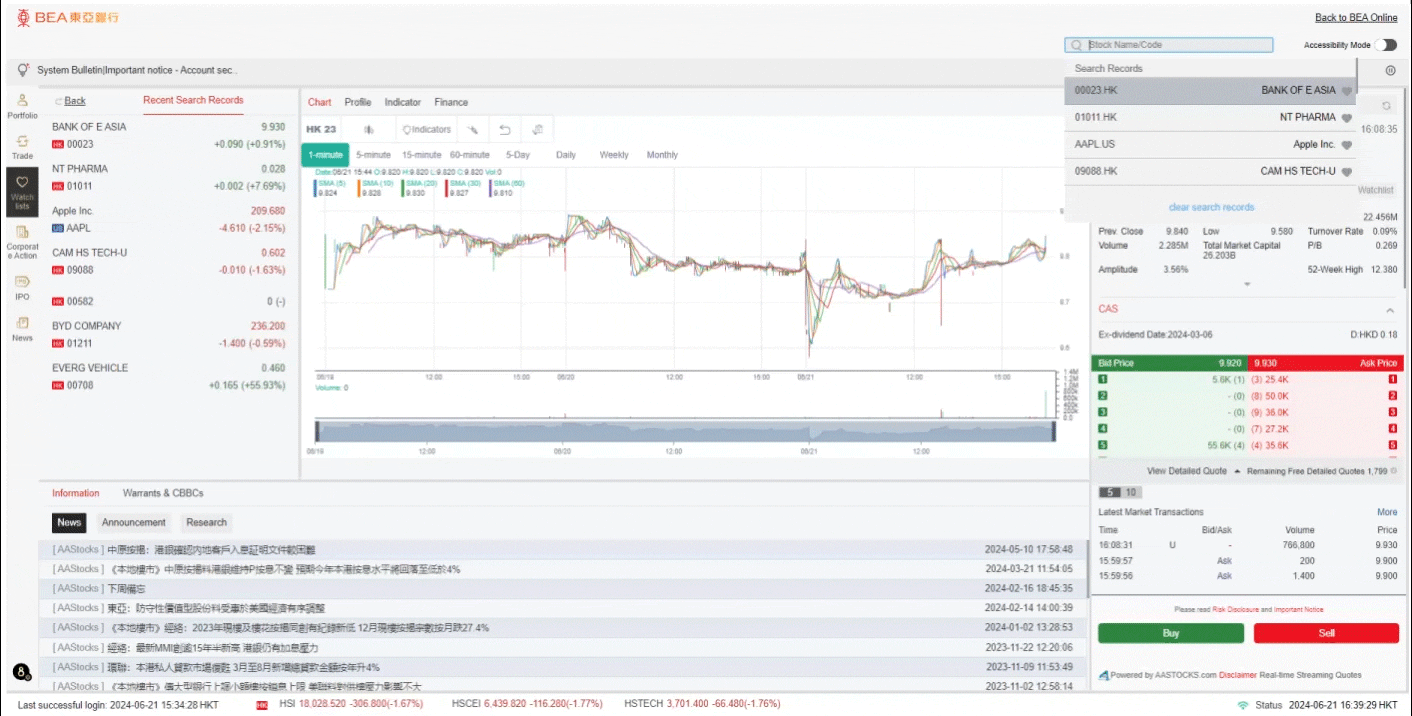Select the Monthly chart interval
Viewport: 1412px width, 716px height.
point(662,155)
